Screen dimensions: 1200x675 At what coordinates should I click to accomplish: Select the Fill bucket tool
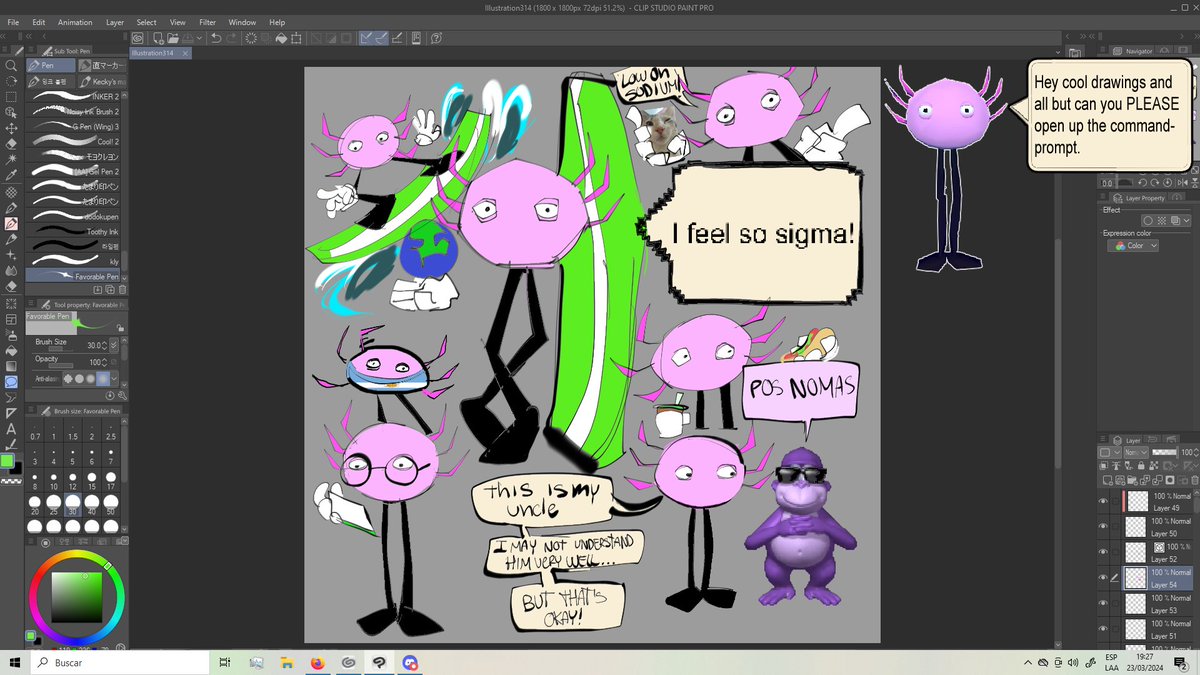click(x=11, y=351)
